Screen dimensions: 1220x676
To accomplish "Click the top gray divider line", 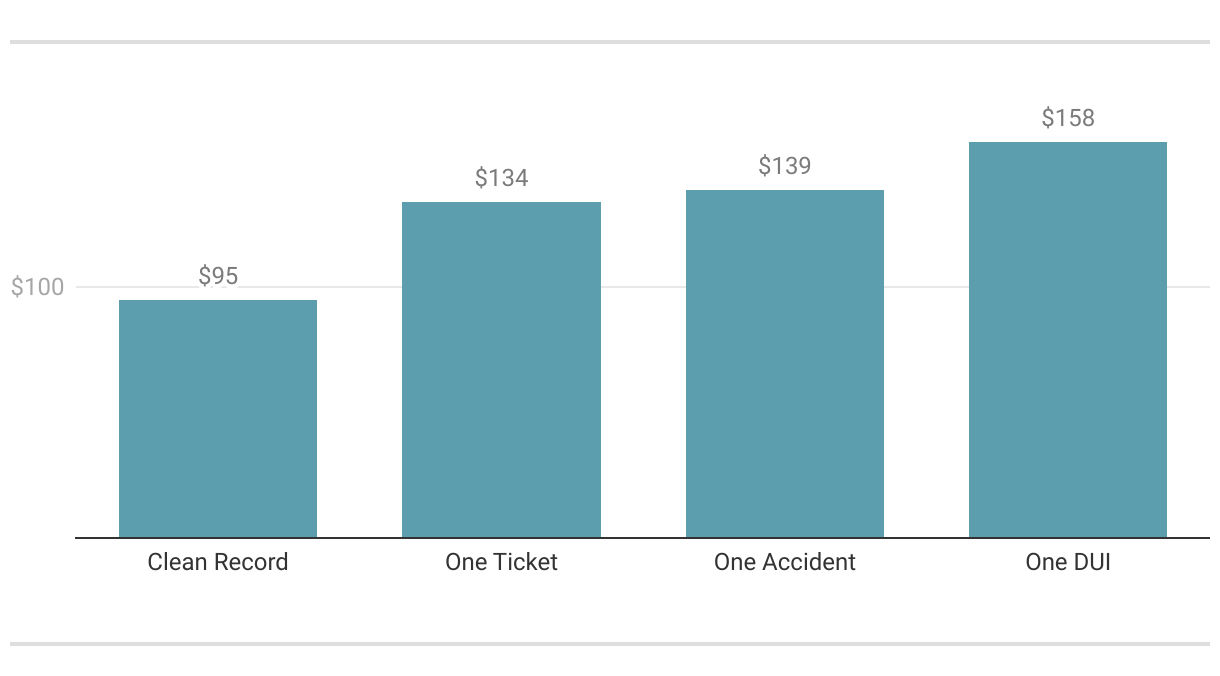I will [610, 42].
